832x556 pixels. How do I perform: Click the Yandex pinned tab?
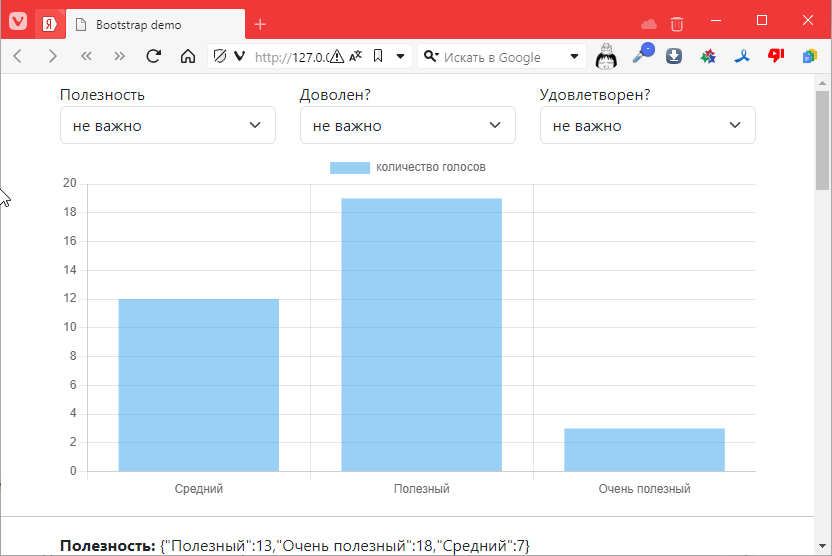click(x=48, y=24)
